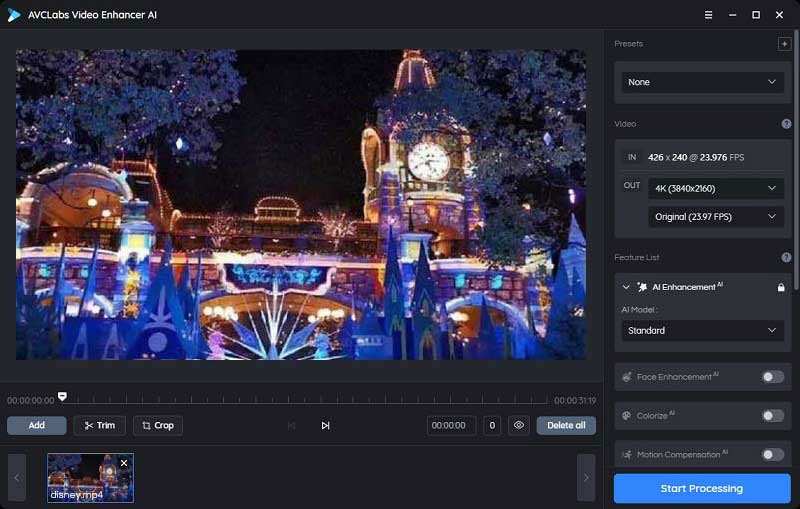Click the Video section label
The height and width of the screenshot is (509, 800).
click(625, 123)
